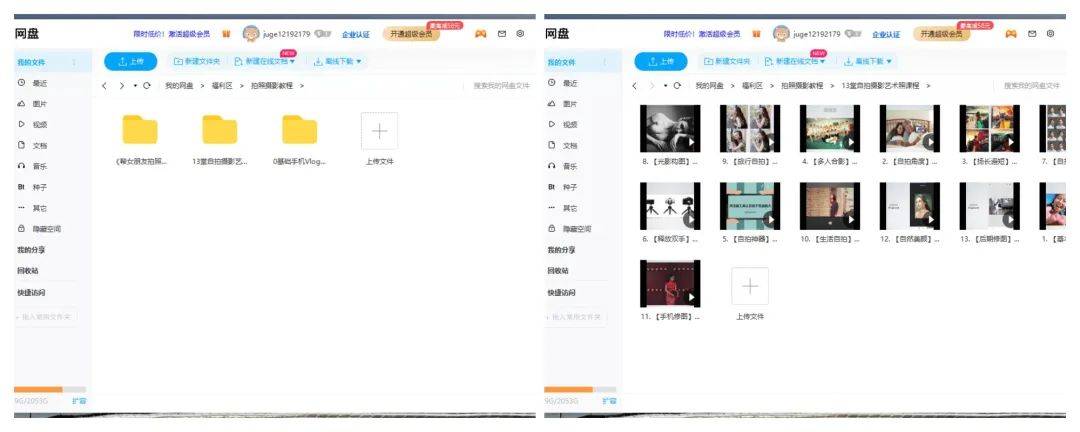Click the gift icon in right window header
The width and height of the screenshot is (1080, 432).
[756, 34]
